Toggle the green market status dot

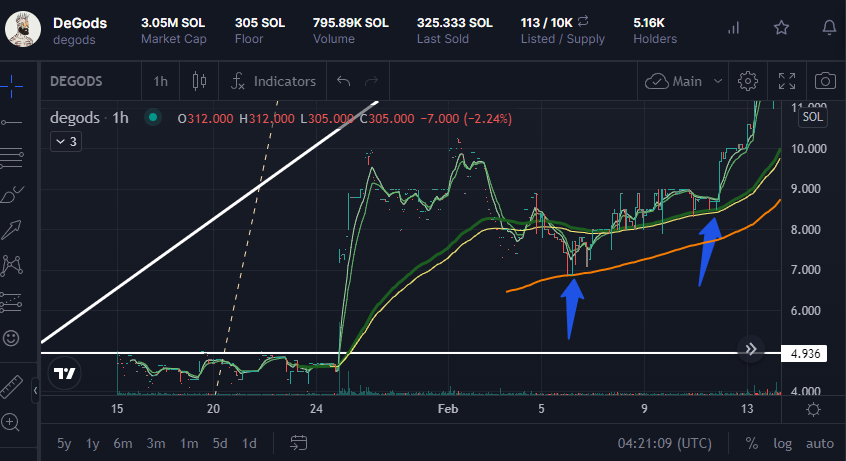coord(153,117)
